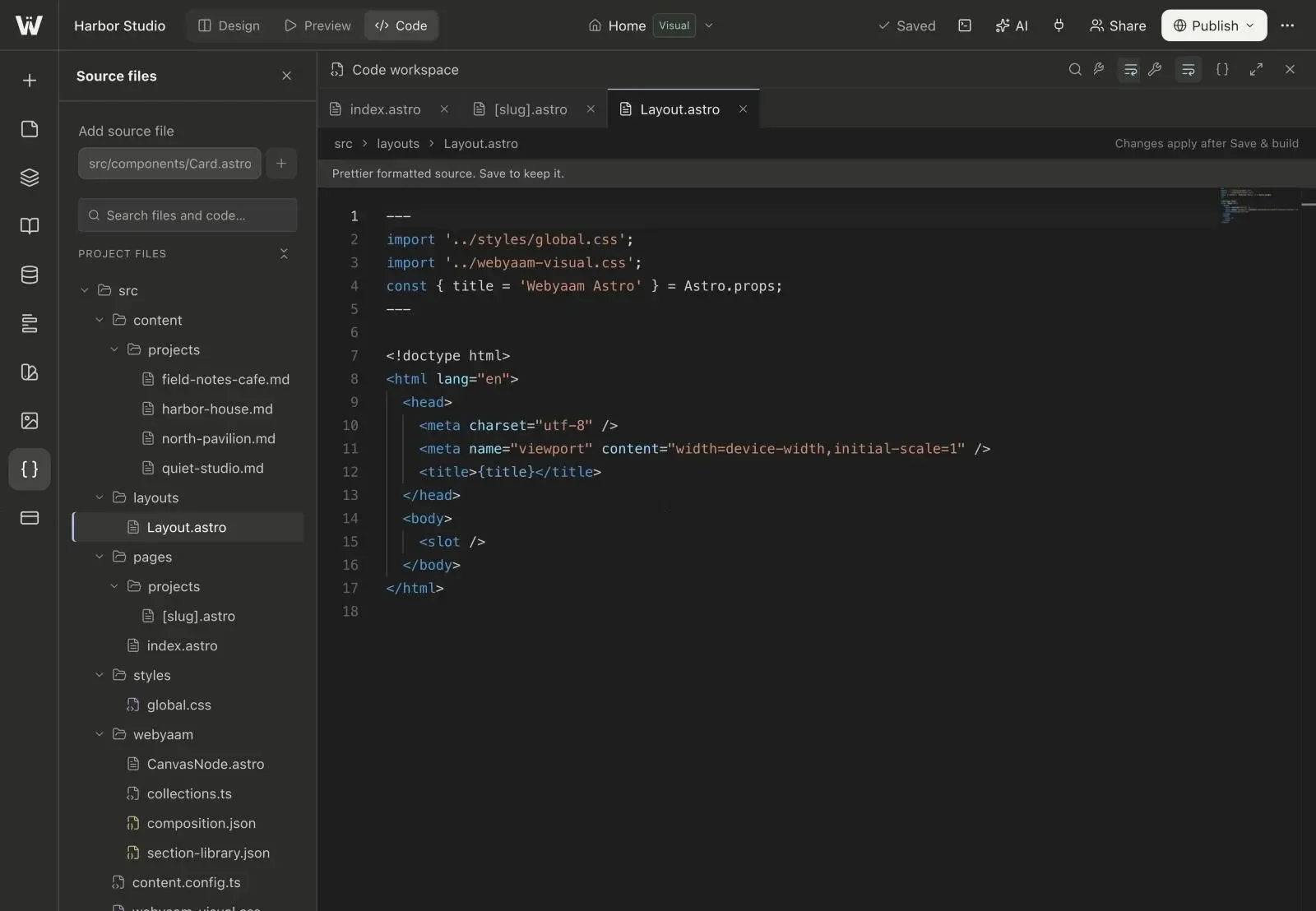This screenshot has width=1316, height=911.
Task: Switch to the index.astro editor tab
Action: pyautogui.click(x=385, y=109)
